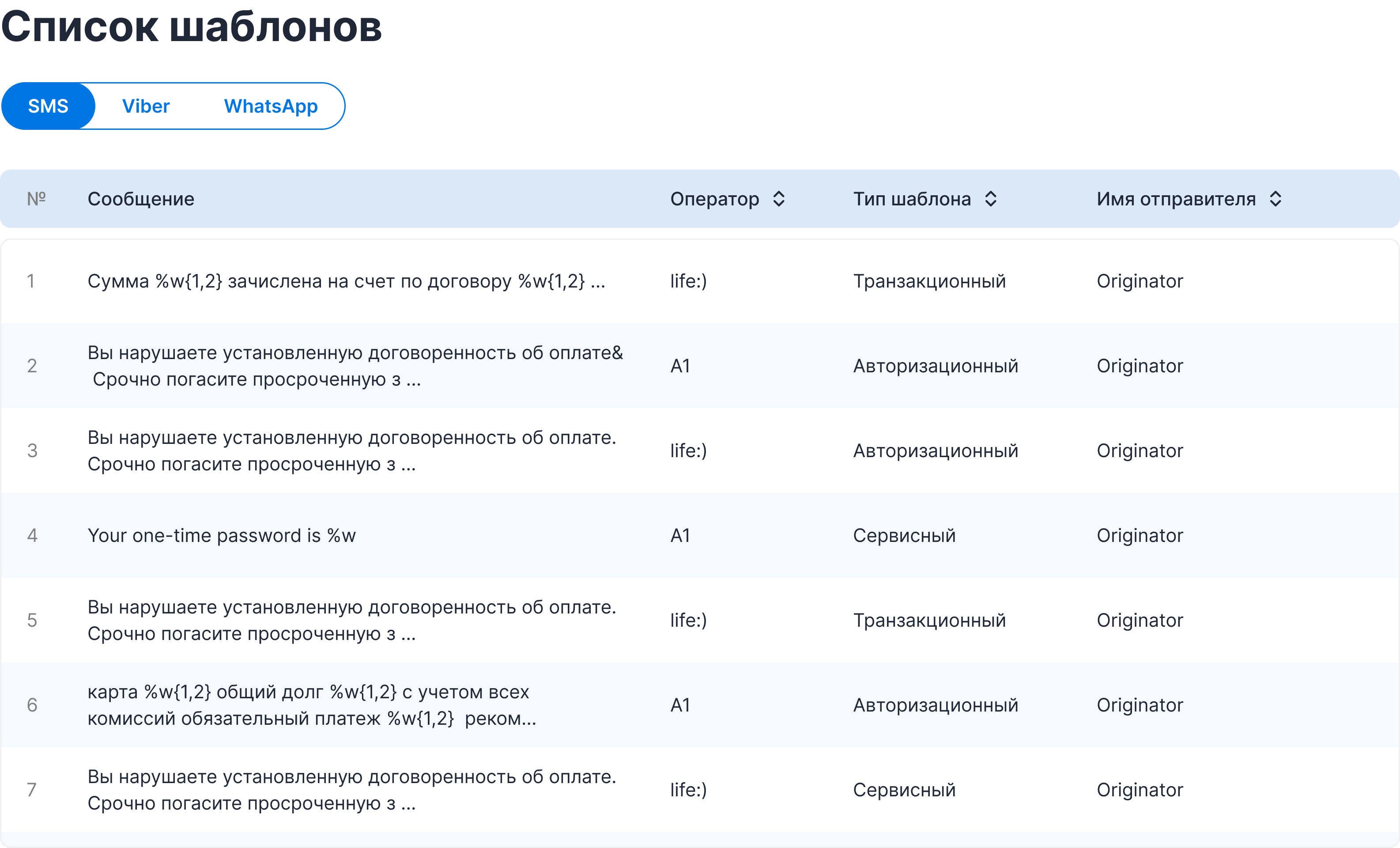Click the Оператор column header label

coord(714,199)
